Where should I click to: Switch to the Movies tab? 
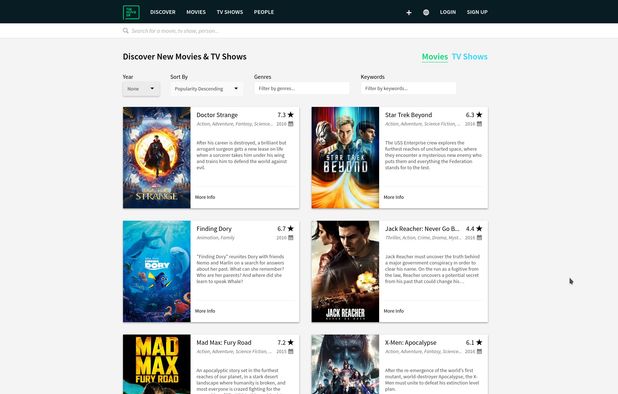[x=435, y=57]
